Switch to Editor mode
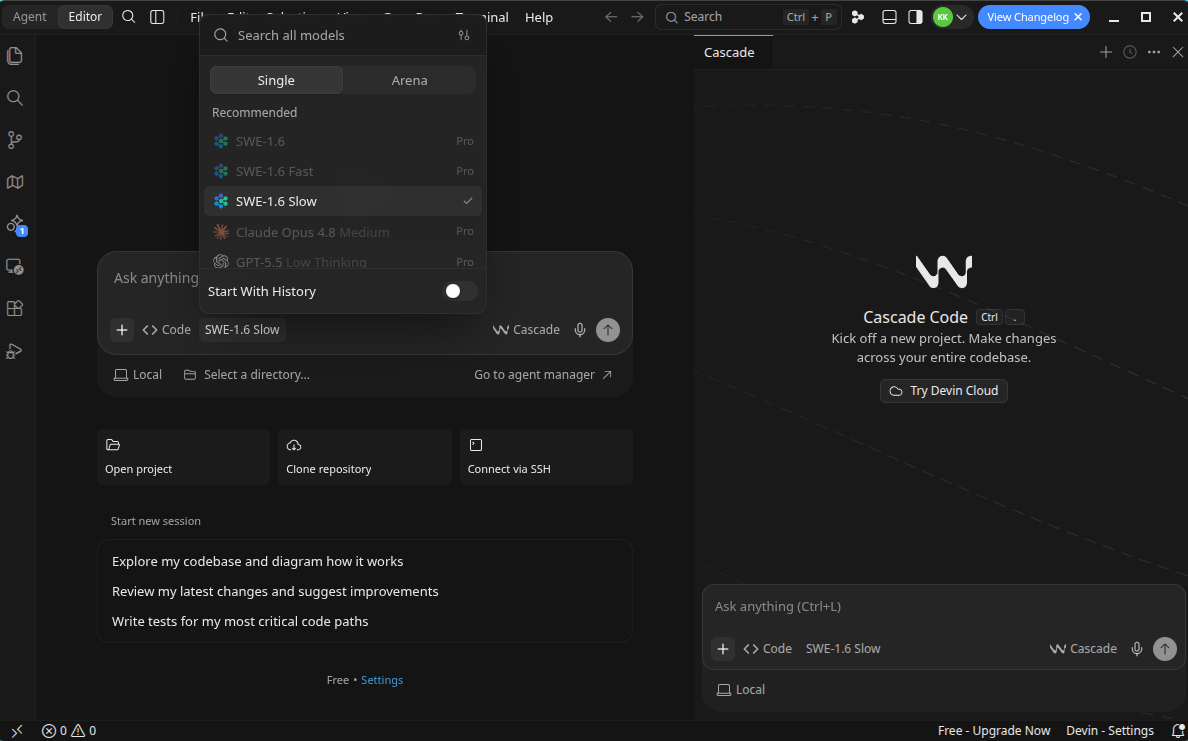 (85, 17)
